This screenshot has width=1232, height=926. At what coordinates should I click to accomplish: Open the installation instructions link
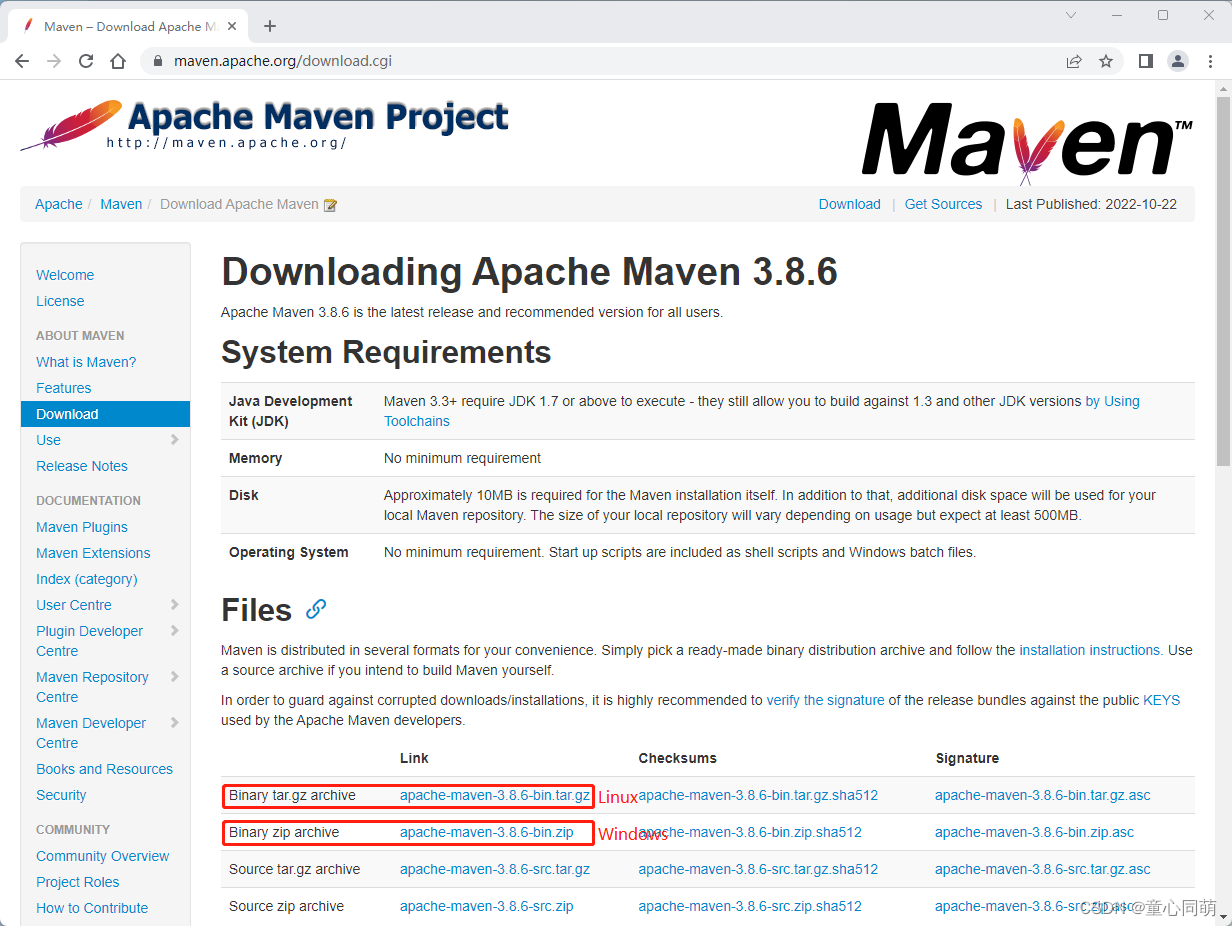1089,650
